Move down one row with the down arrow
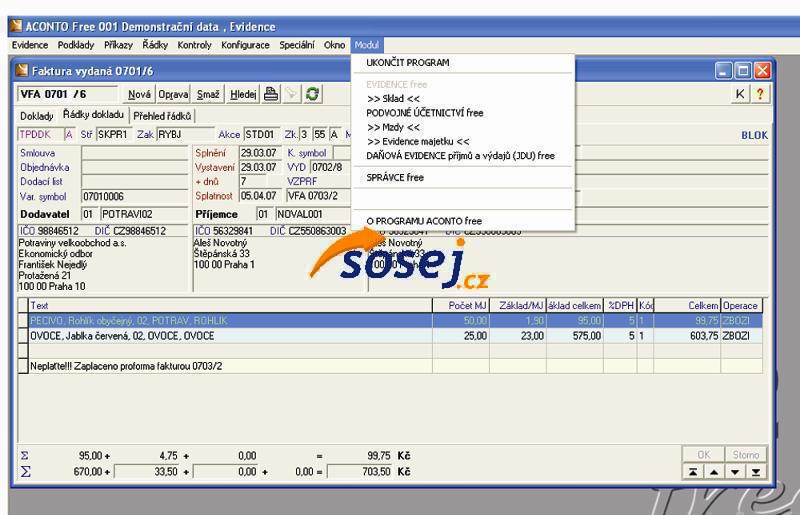The image size is (800, 515). pyautogui.click(x=735, y=472)
